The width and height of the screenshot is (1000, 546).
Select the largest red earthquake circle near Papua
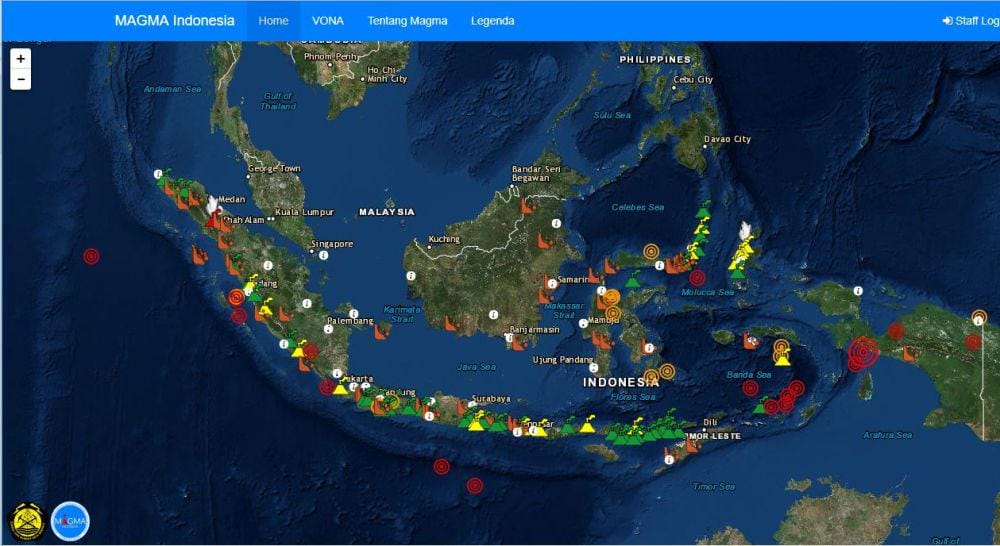point(863,351)
